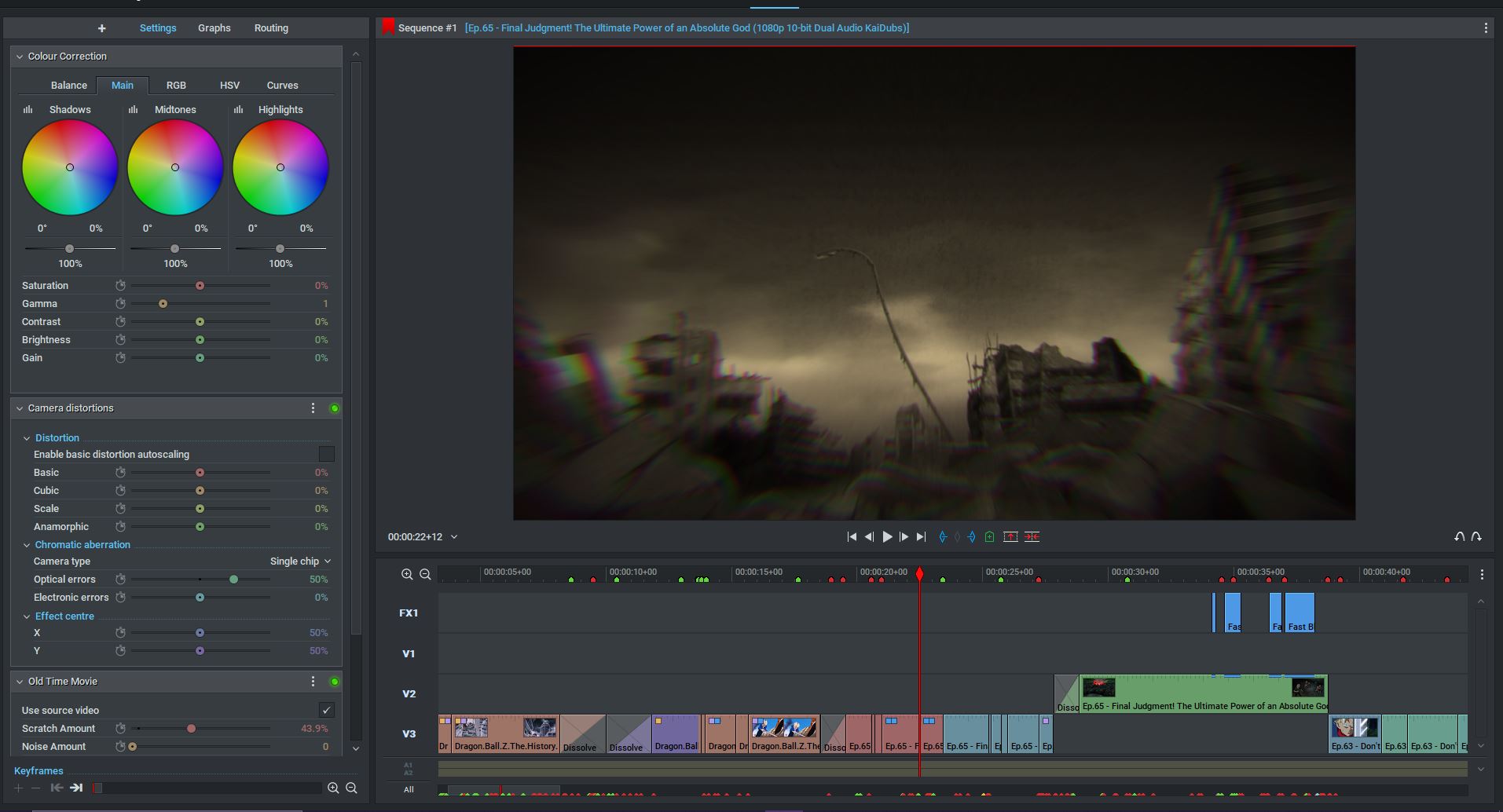Collapse the Colour Correction panel
The width and height of the screenshot is (1503, 812).
(x=20, y=57)
